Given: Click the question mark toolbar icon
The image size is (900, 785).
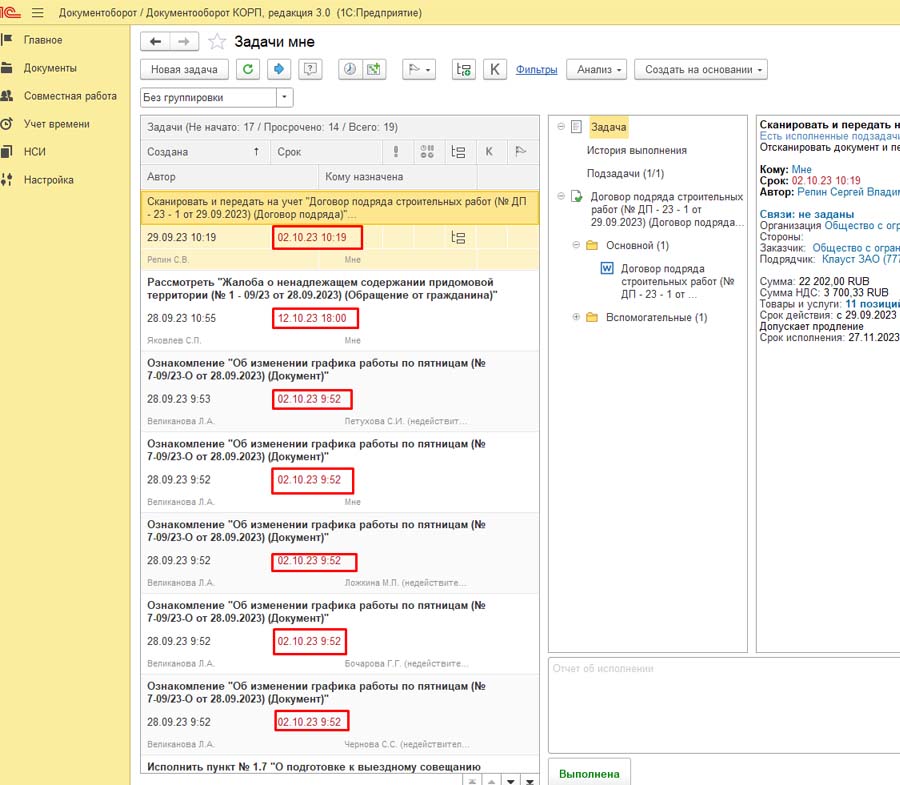Looking at the screenshot, I should tap(311, 69).
